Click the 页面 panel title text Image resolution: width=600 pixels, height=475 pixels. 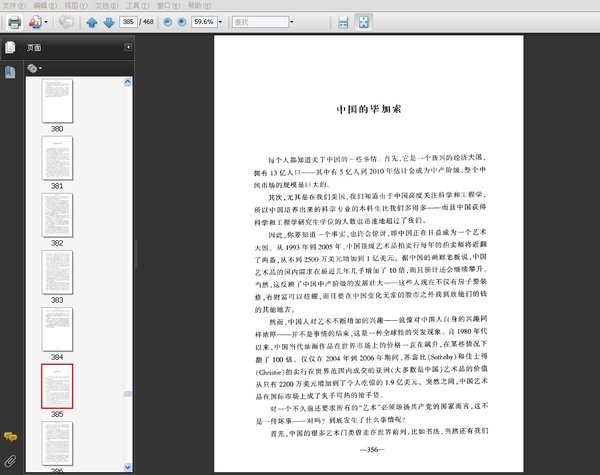click(x=34, y=47)
